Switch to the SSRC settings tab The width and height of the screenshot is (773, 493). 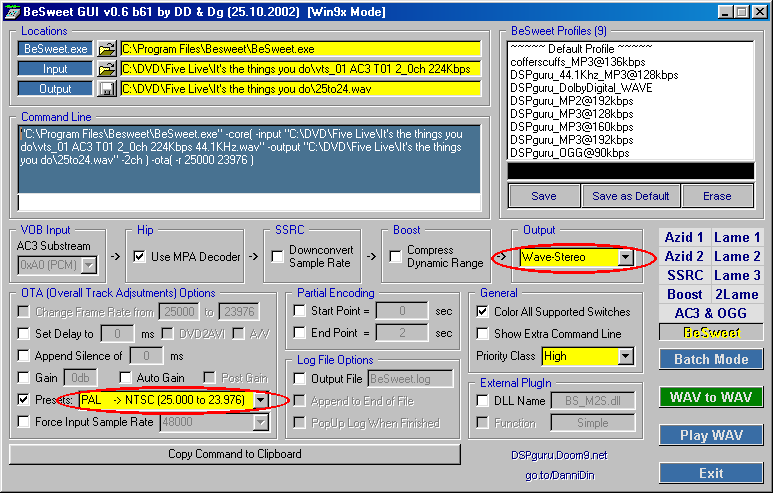click(x=684, y=275)
